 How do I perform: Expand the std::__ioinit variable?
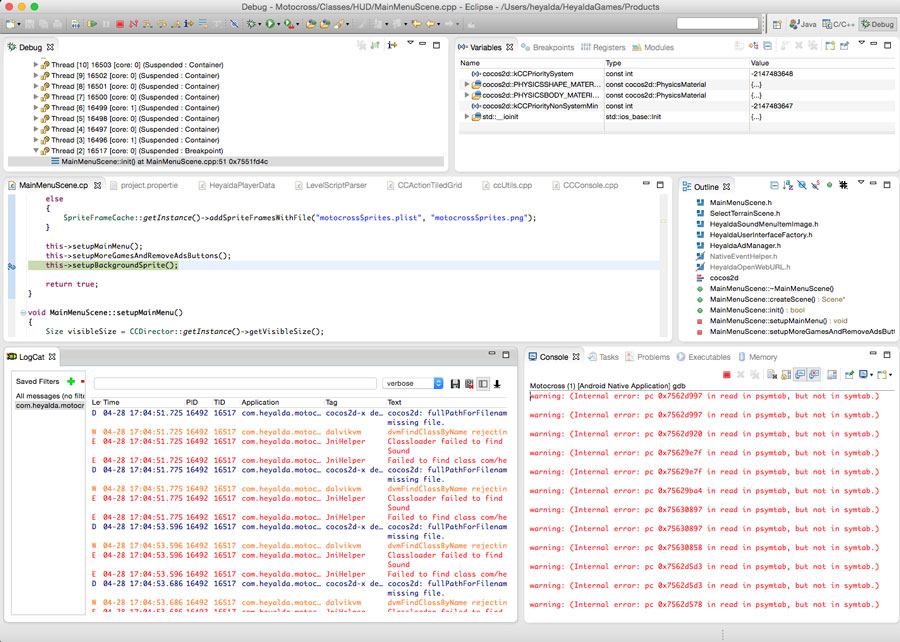[467, 116]
